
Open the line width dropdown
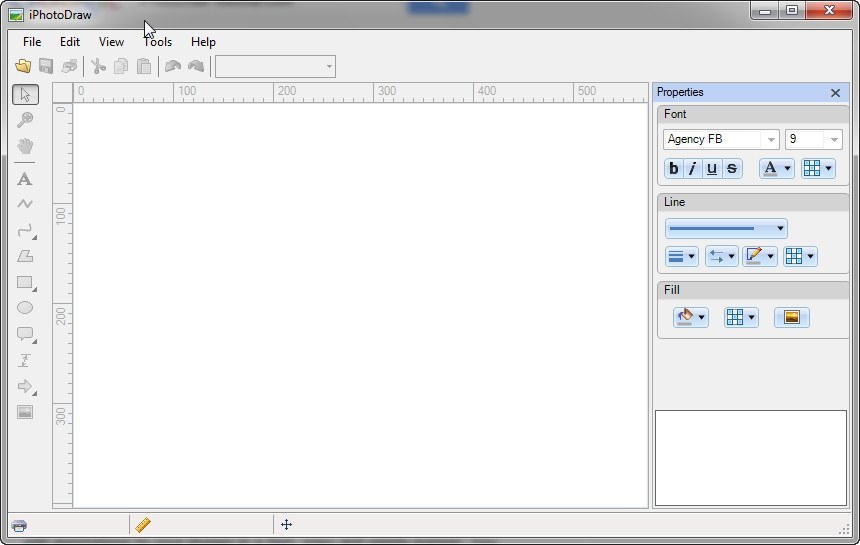(x=682, y=256)
